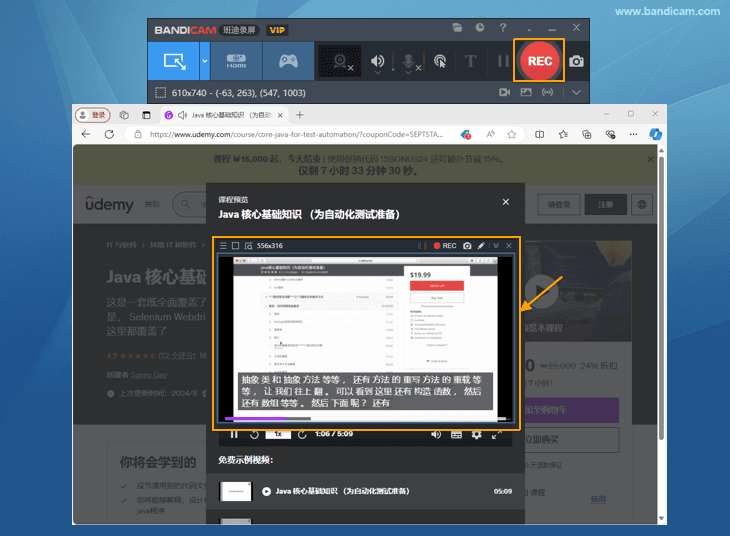Go back in the browser
Screen dimensions: 730x536
[x=86, y=134]
